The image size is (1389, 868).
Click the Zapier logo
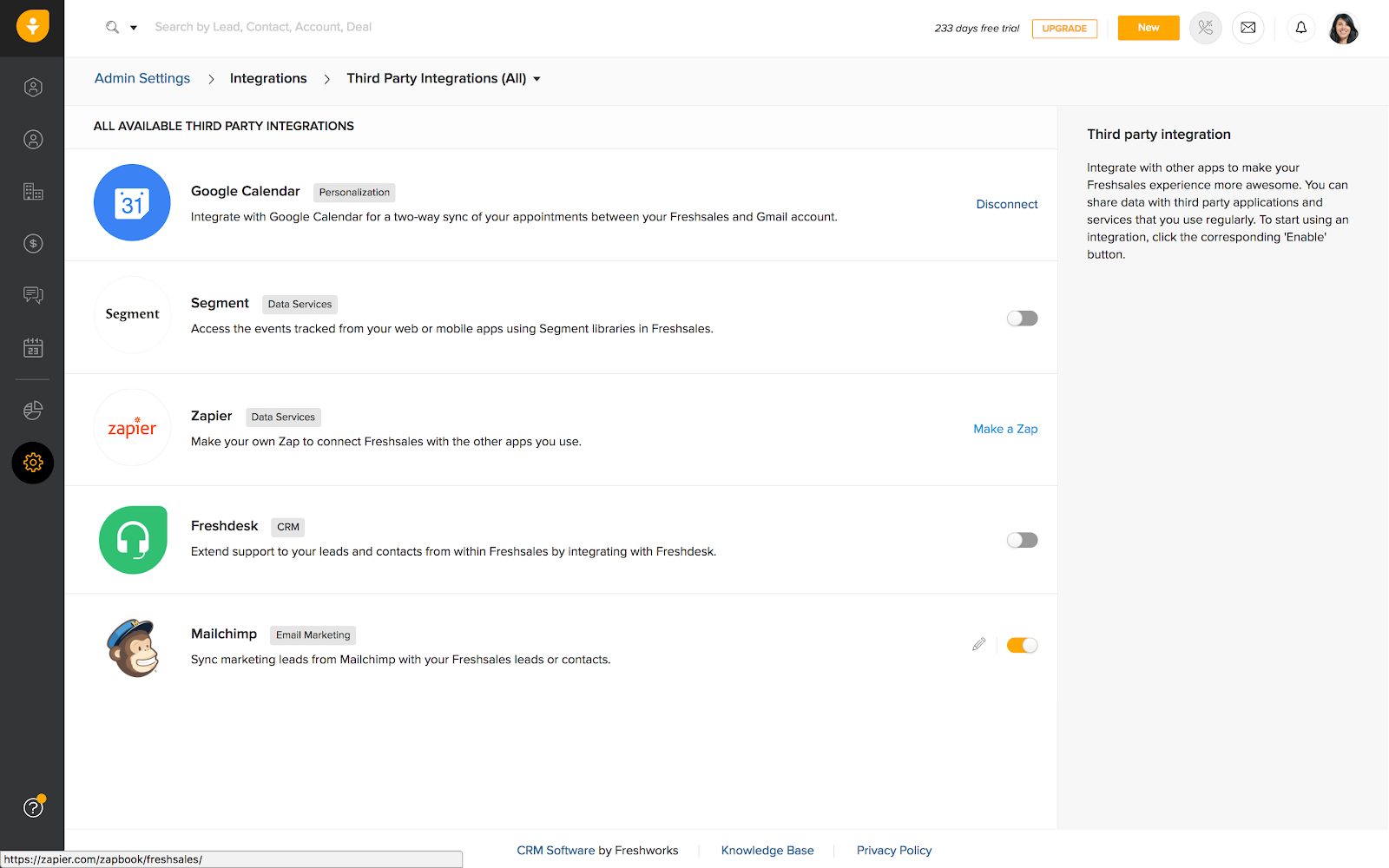(x=132, y=427)
